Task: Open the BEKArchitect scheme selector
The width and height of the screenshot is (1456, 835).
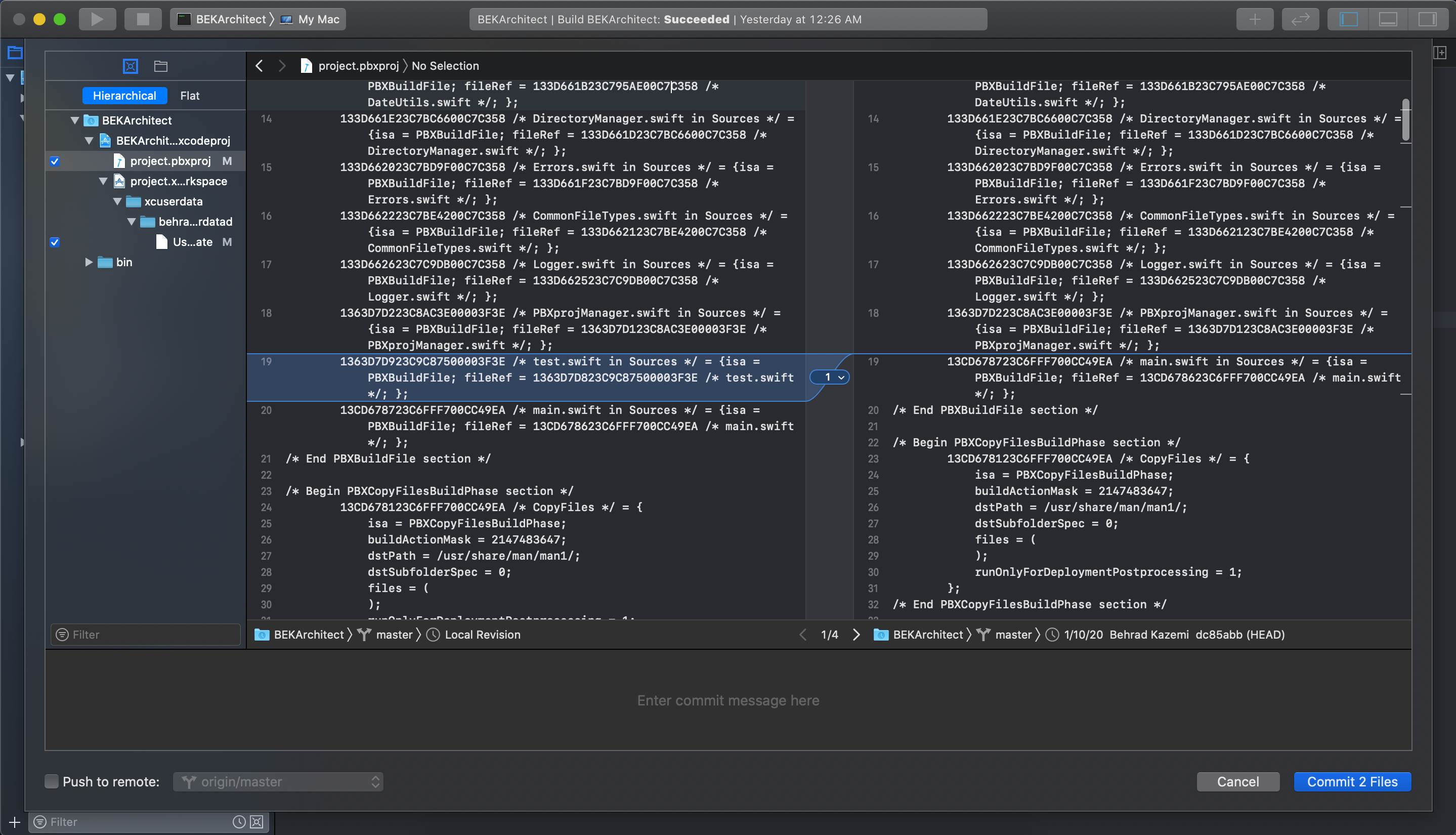Action: (x=222, y=19)
